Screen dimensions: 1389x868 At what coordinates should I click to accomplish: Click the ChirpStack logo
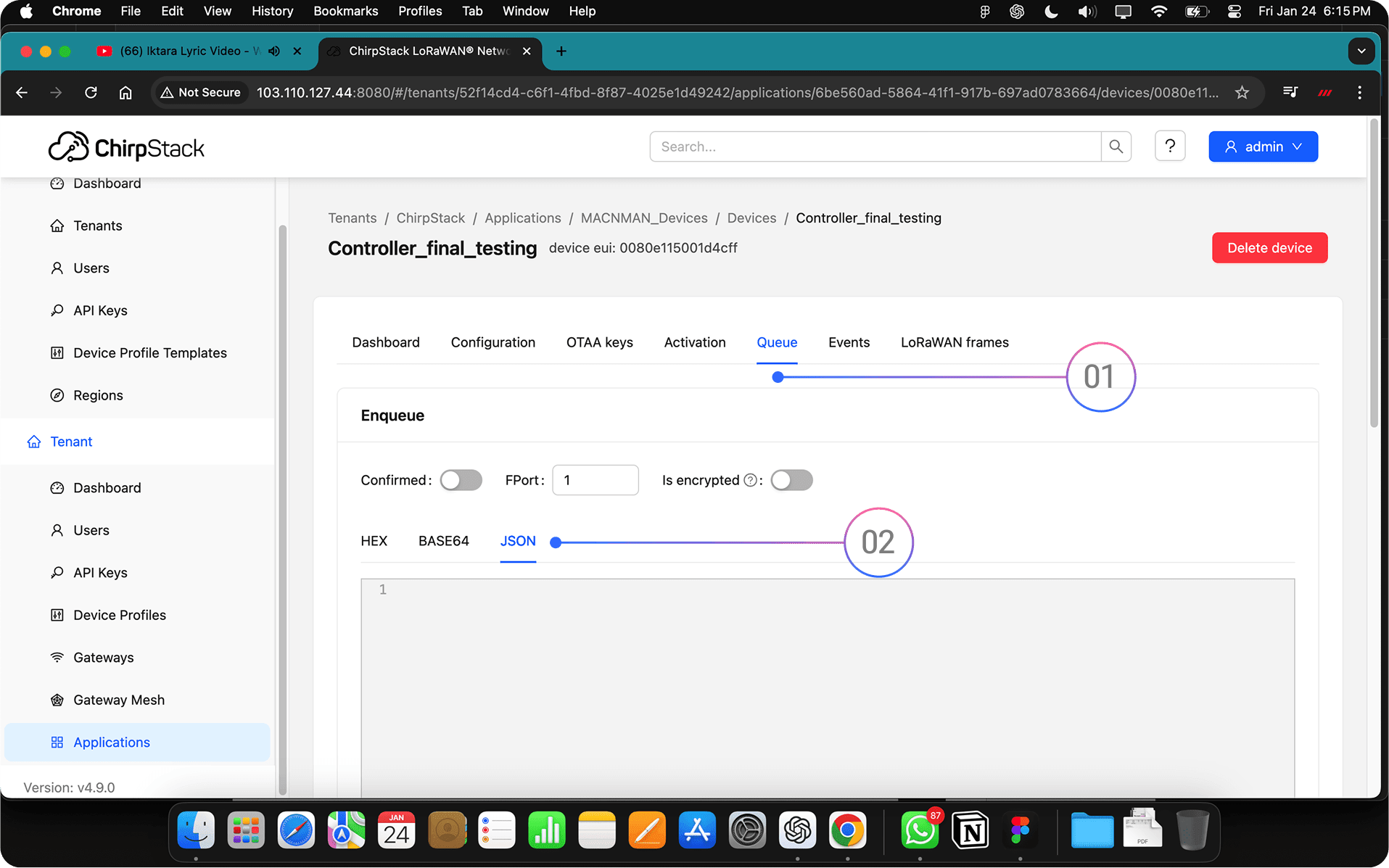(x=127, y=147)
